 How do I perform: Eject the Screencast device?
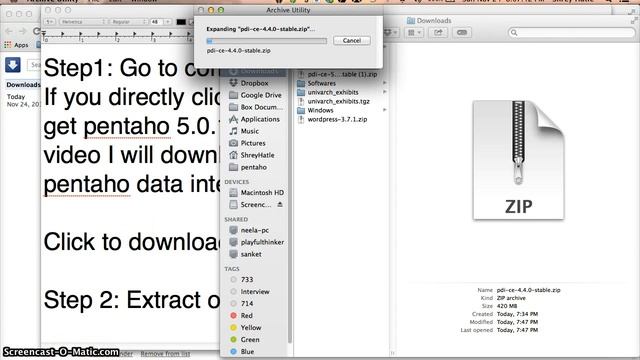[x=280, y=204]
